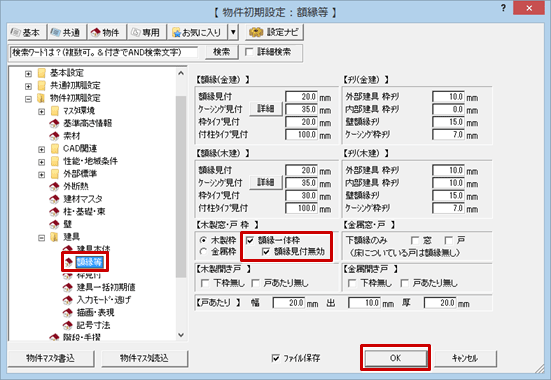The height and width of the screenshot is (380, 551).
Task: Select the 基準高さ情報 tree item icon
Action: pyautogui.click(x=54, y=123)
